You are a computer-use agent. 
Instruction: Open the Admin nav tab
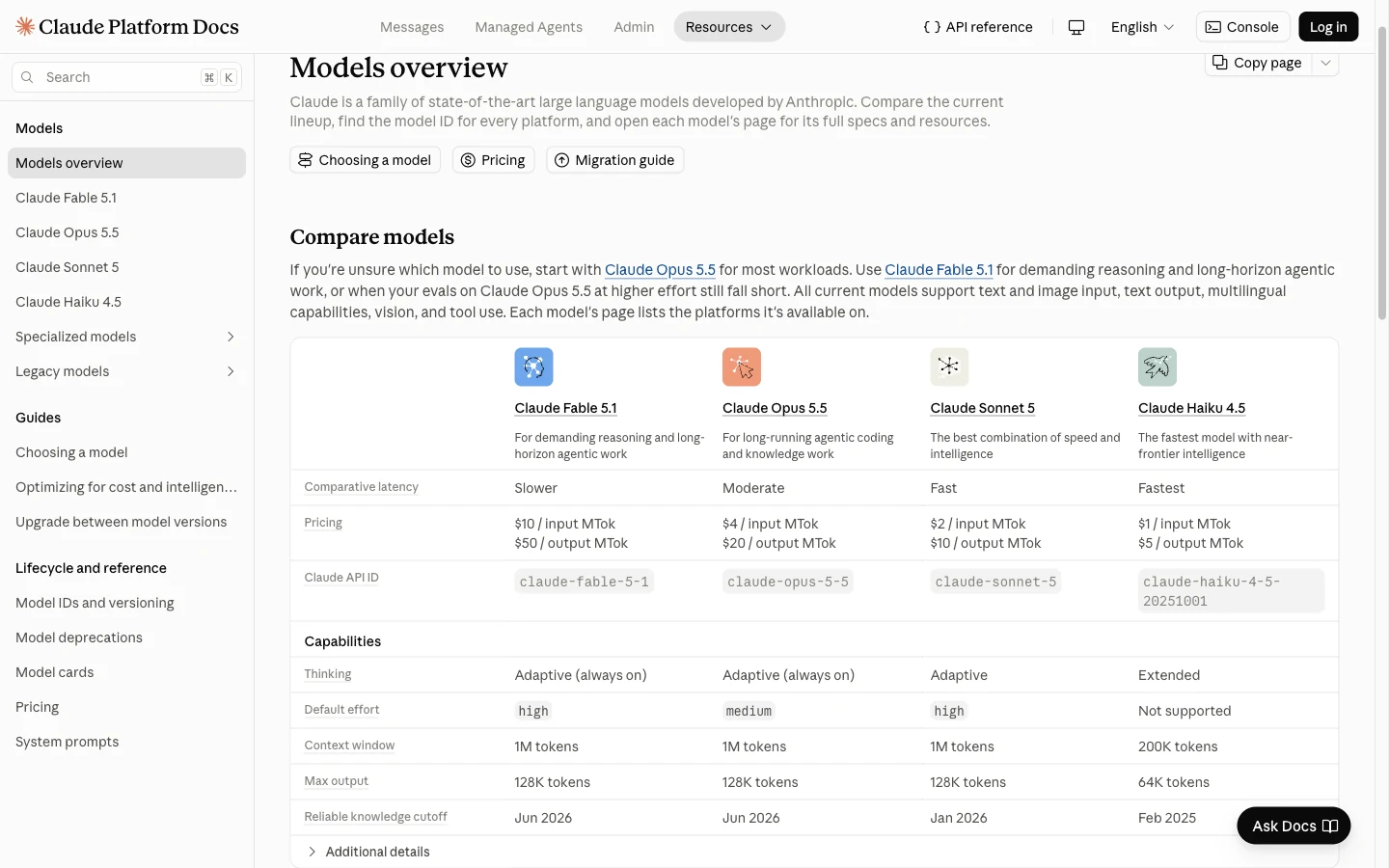634,27
